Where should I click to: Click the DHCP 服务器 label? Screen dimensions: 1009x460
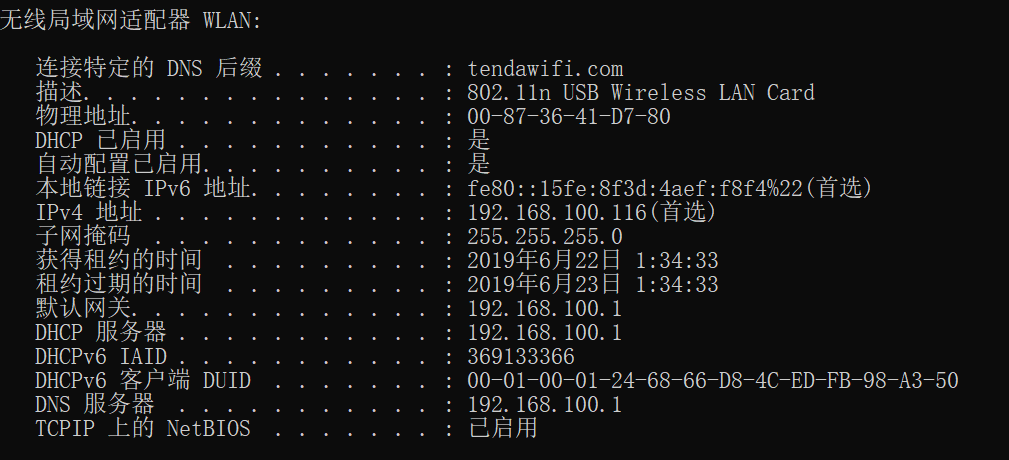pyautogui.click(x=100, y=333)
